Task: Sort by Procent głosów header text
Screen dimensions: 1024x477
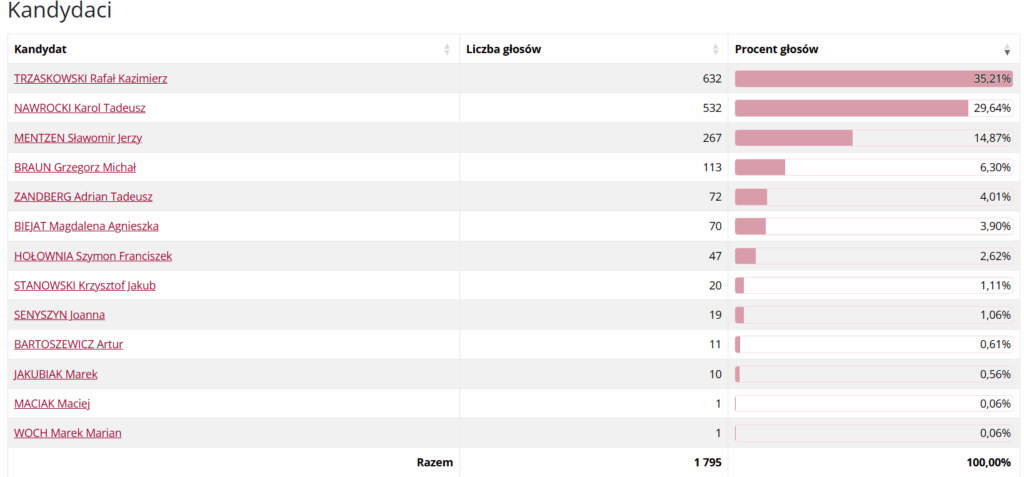Action: pos(776,49)
